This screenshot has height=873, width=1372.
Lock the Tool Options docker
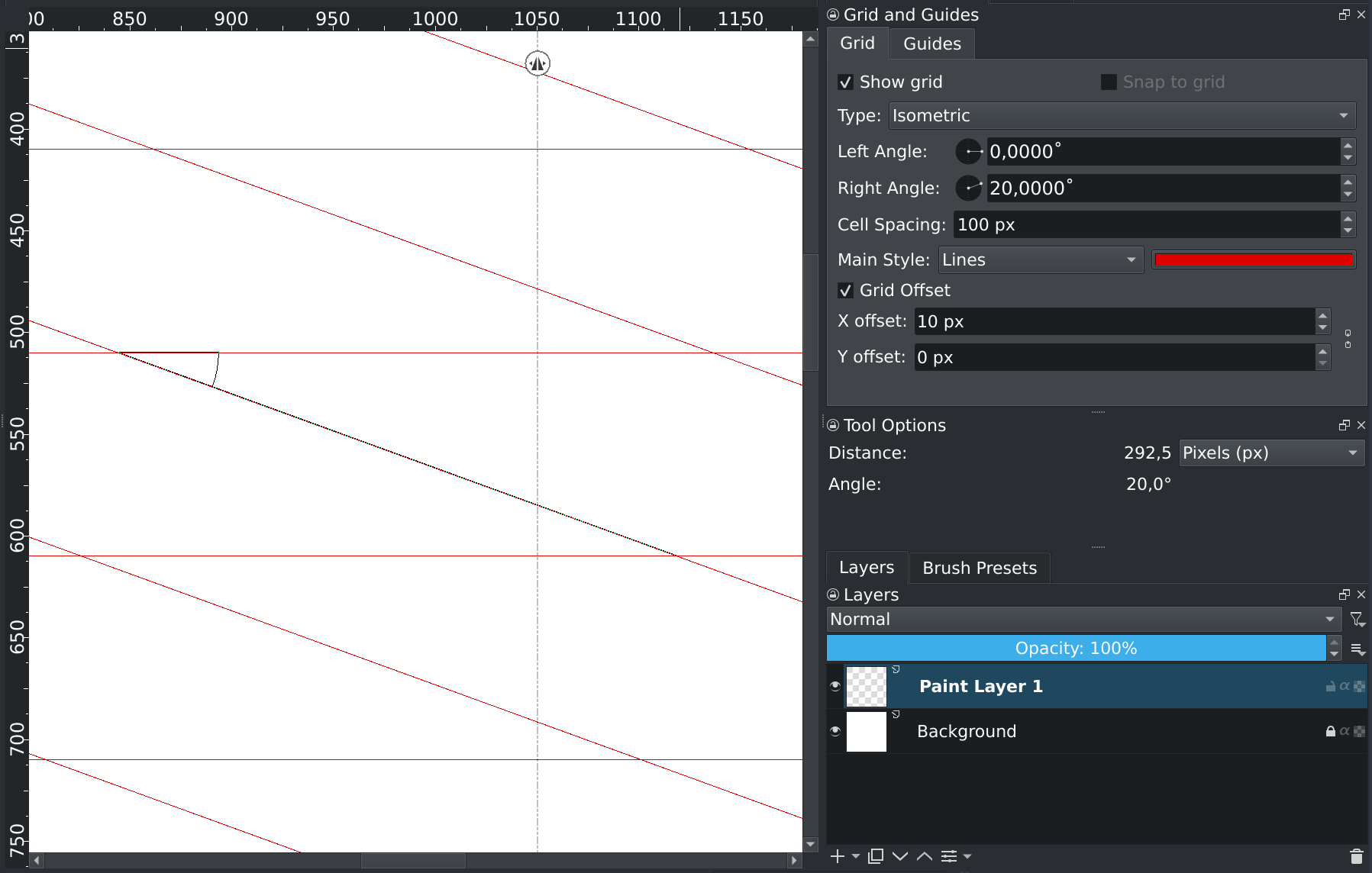click(833, 425)
